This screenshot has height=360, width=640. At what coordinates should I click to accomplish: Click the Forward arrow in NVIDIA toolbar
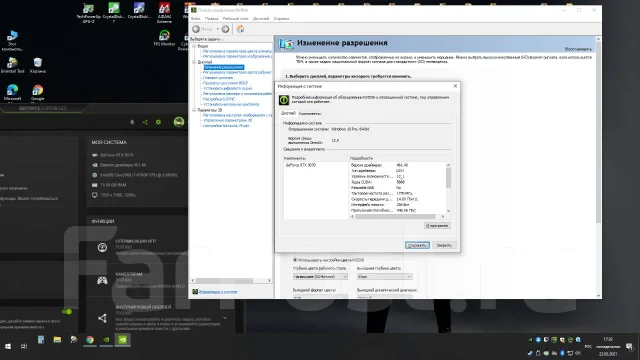pyautogui.click(x=225, y=29)
